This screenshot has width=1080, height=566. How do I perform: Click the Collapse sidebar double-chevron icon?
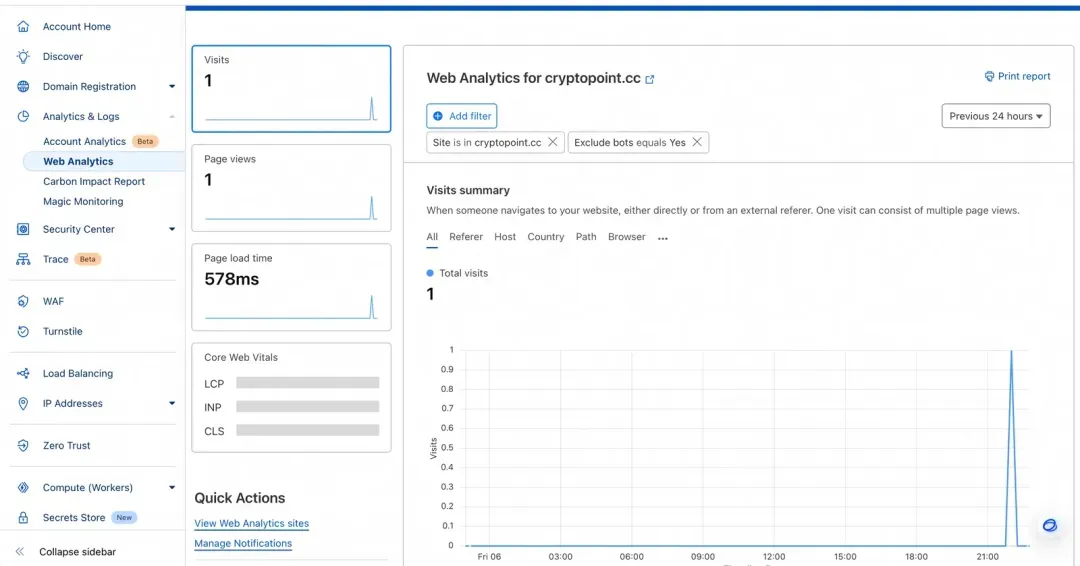[x=20, y=552]
